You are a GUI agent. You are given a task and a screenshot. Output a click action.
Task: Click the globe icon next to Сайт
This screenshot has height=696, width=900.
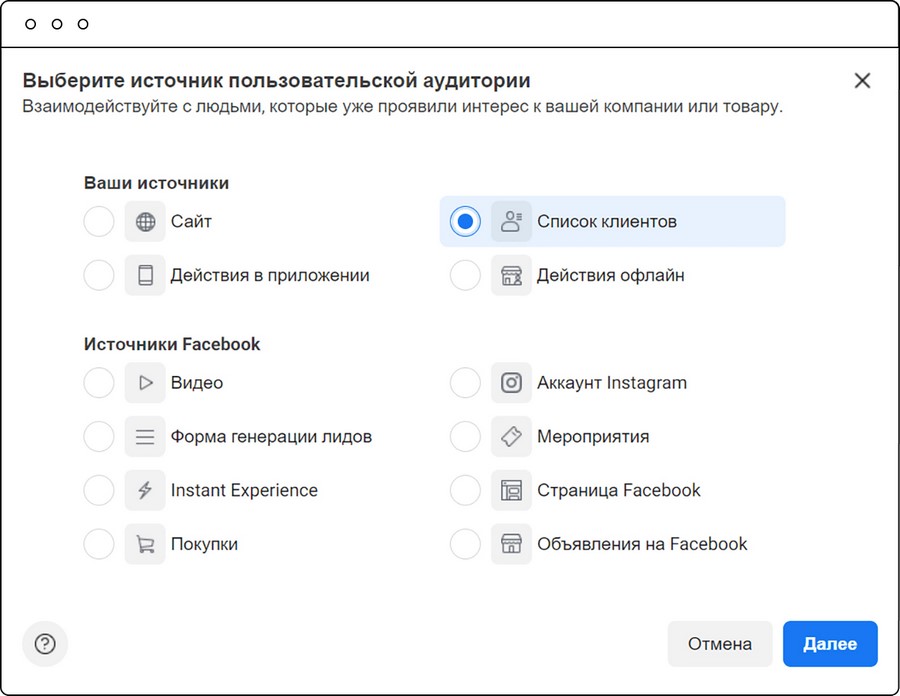(145, 221)
